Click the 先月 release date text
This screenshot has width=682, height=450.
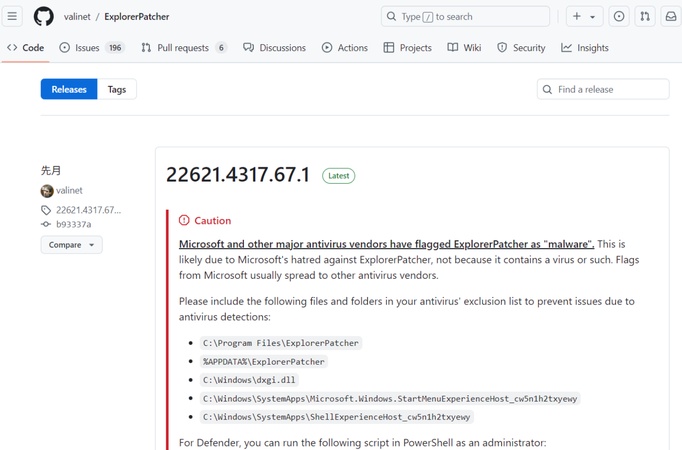[x=51, y=170]
